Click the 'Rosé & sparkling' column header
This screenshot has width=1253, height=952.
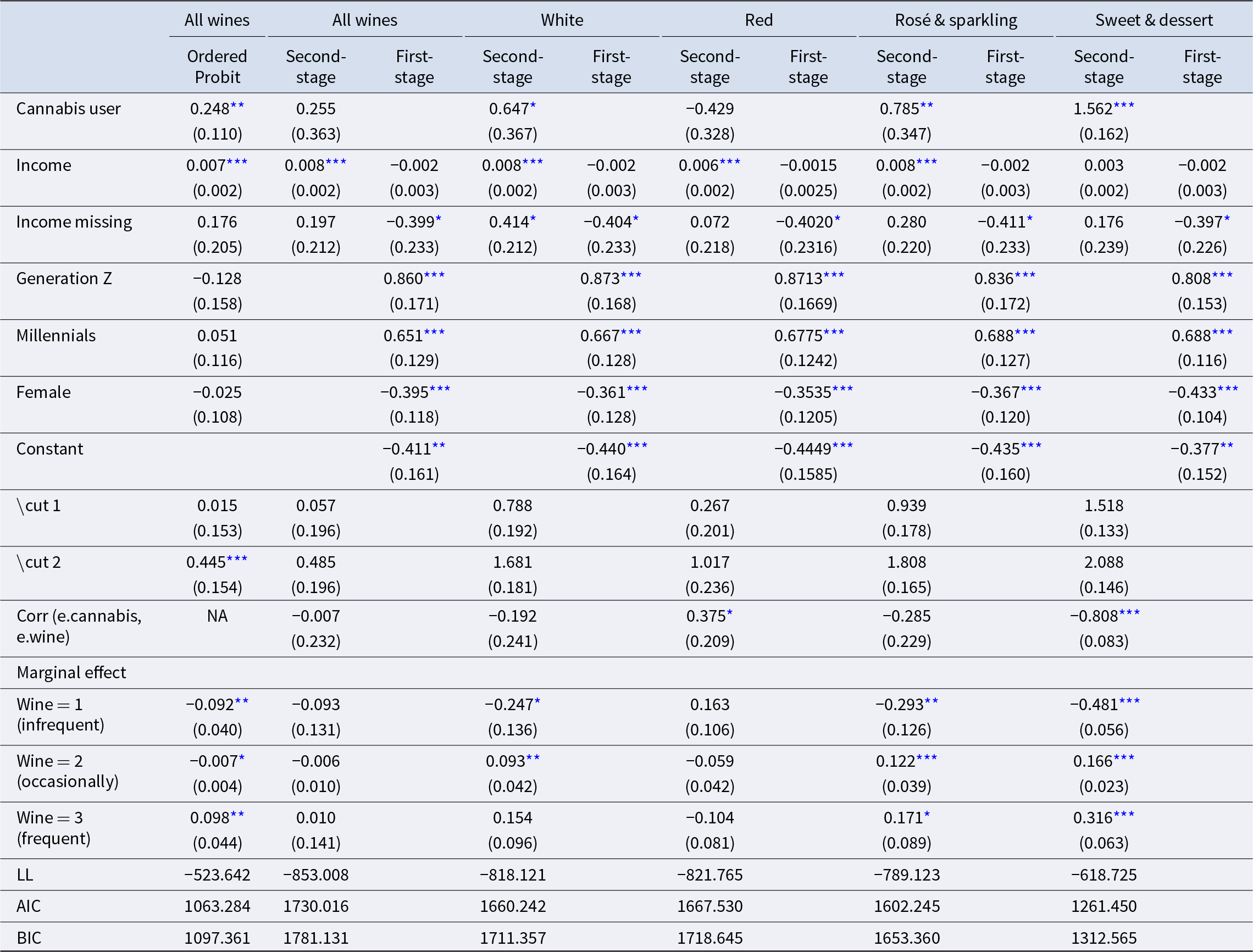(956, 20)
